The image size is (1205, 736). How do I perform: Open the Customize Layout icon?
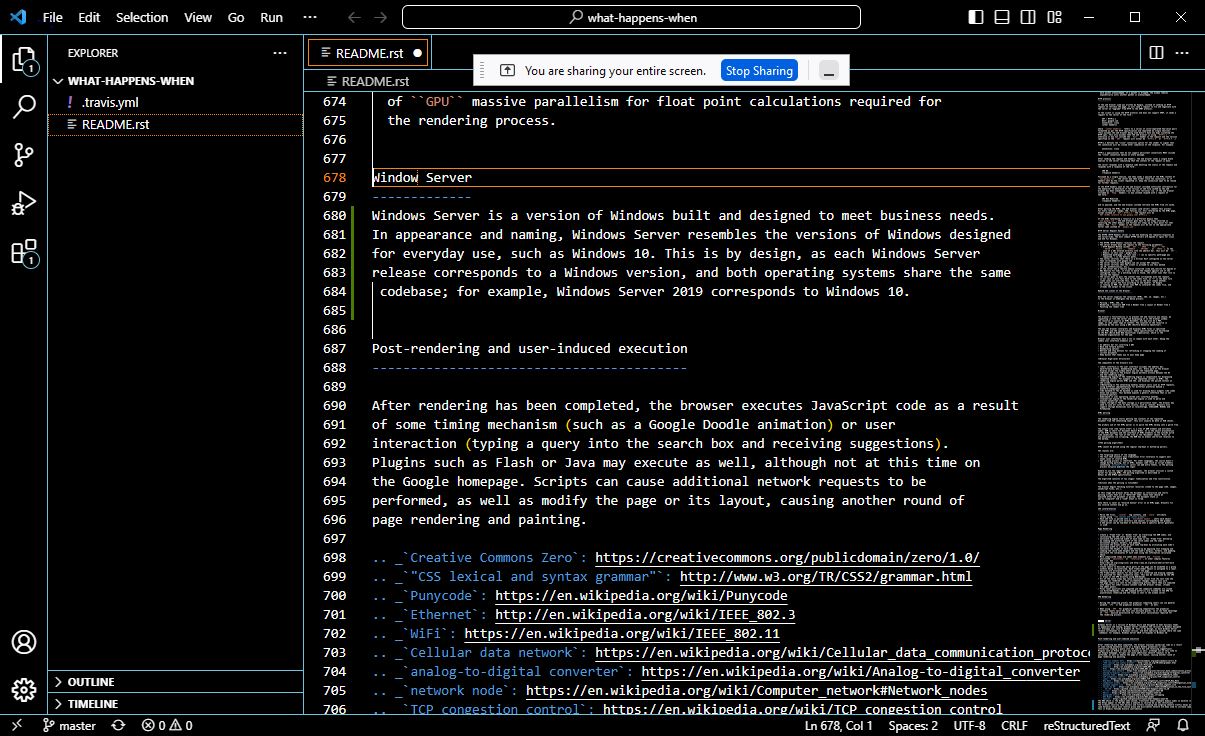1055,17
